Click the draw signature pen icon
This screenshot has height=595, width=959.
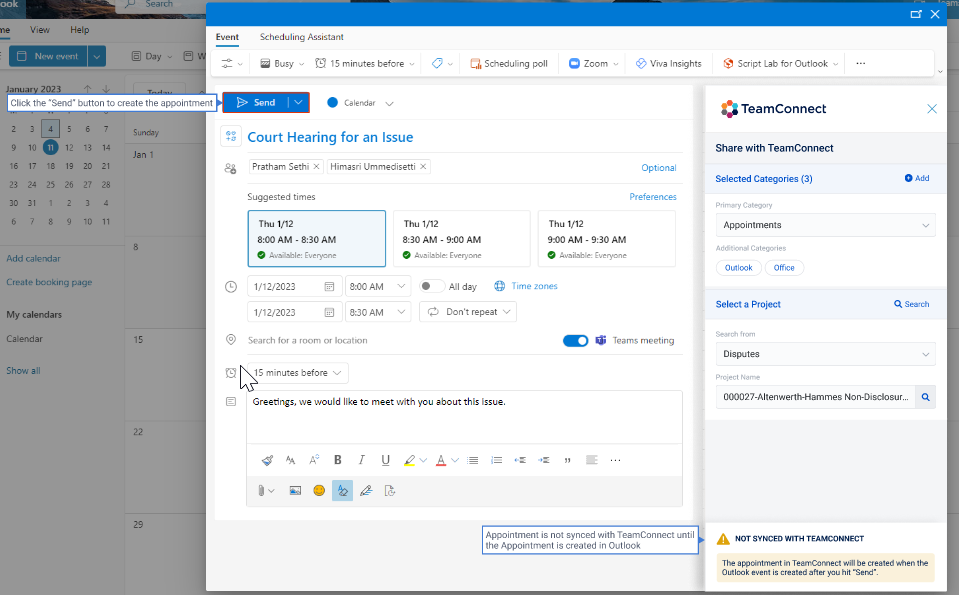coord(366,490)
